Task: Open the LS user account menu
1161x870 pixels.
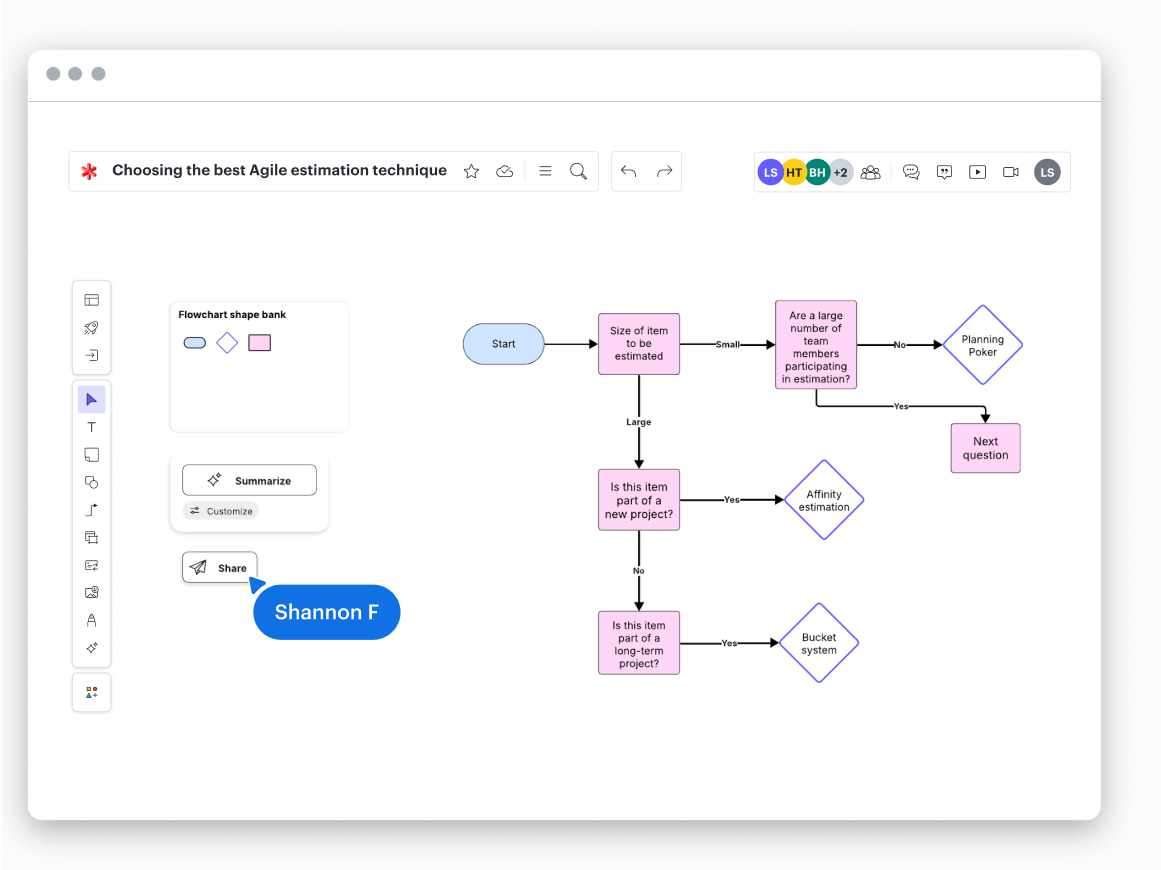Action: [x=1047, y=172]
